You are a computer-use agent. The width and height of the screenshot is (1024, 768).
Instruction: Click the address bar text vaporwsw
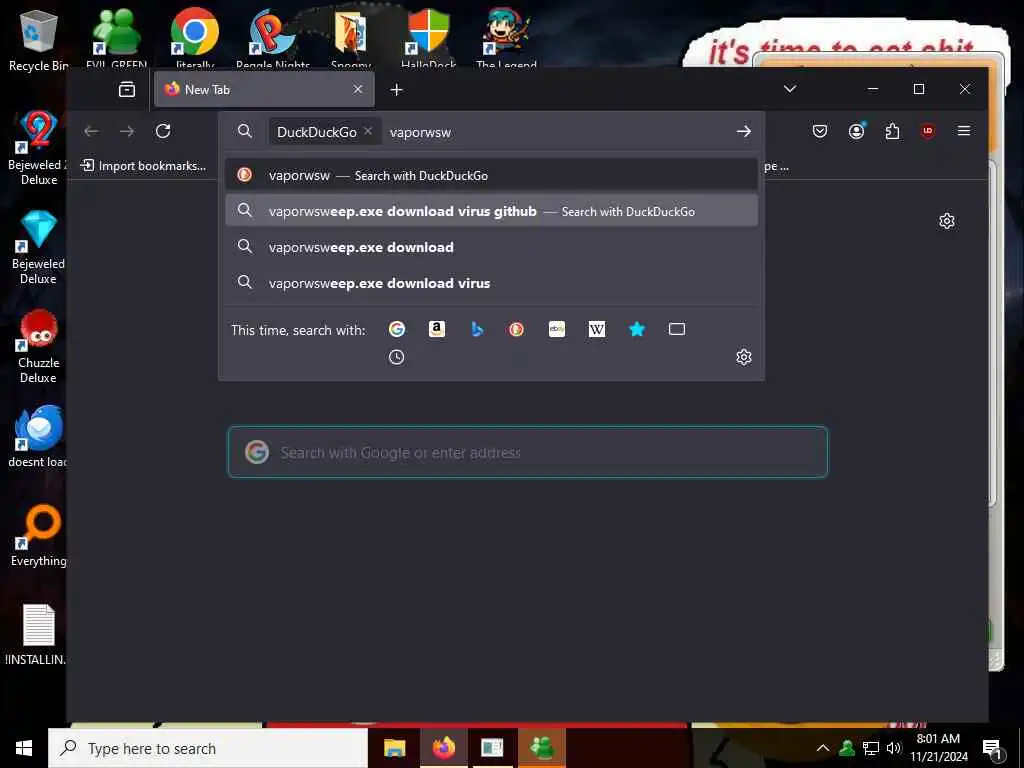(x=420, y=132)
